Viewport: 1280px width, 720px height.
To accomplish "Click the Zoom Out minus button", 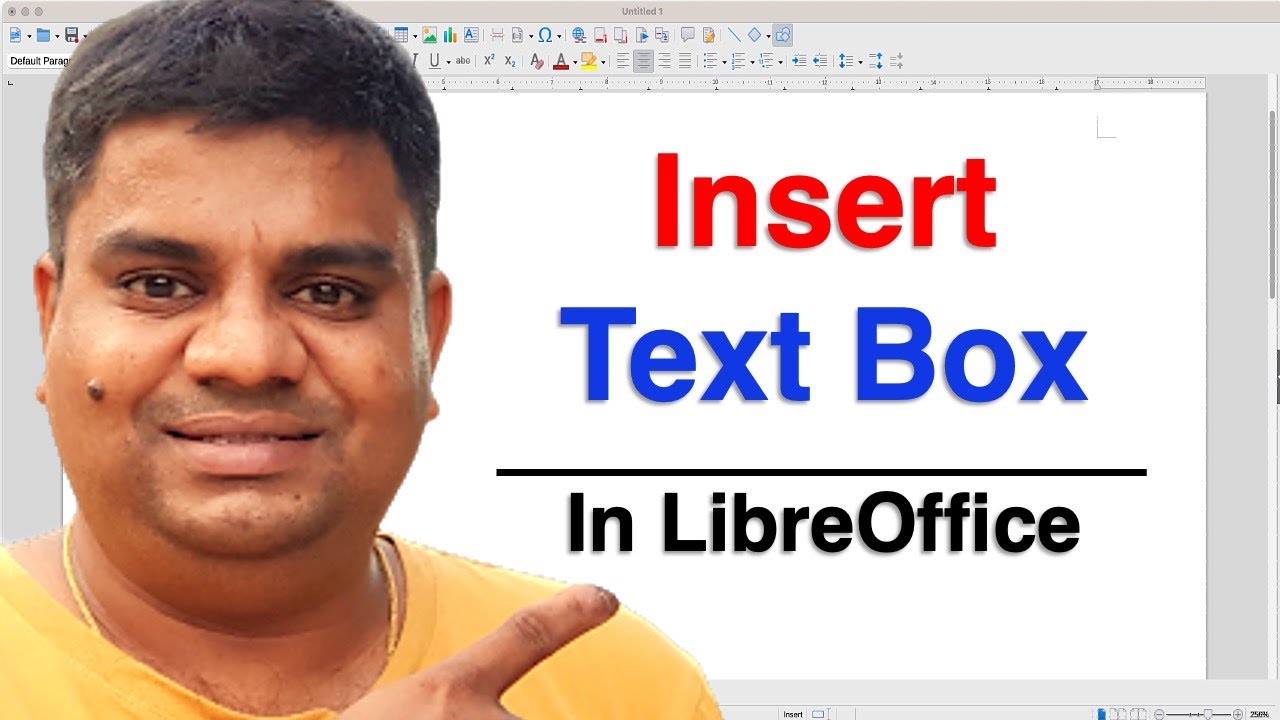I will click(1159, 714).
